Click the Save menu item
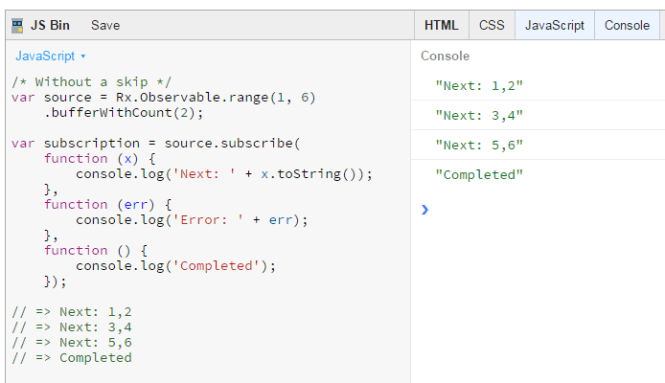665x383 pixels. click(105, 25)
